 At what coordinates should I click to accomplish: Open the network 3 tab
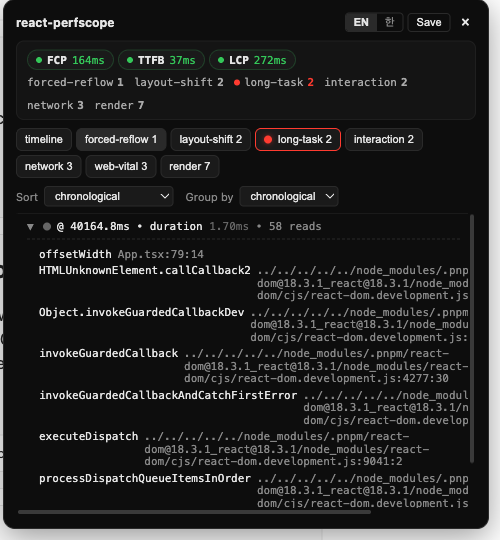click(x=49, y=166)
